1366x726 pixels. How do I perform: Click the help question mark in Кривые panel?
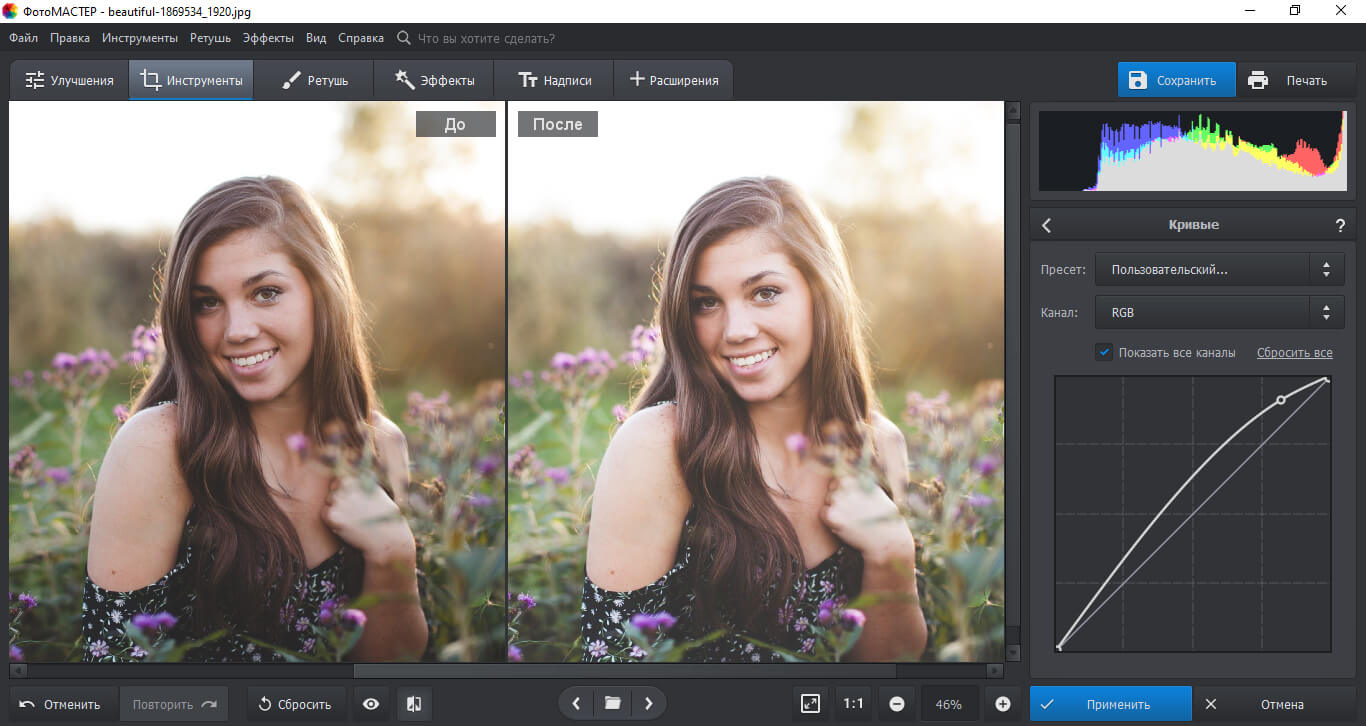click(1340, 226)
